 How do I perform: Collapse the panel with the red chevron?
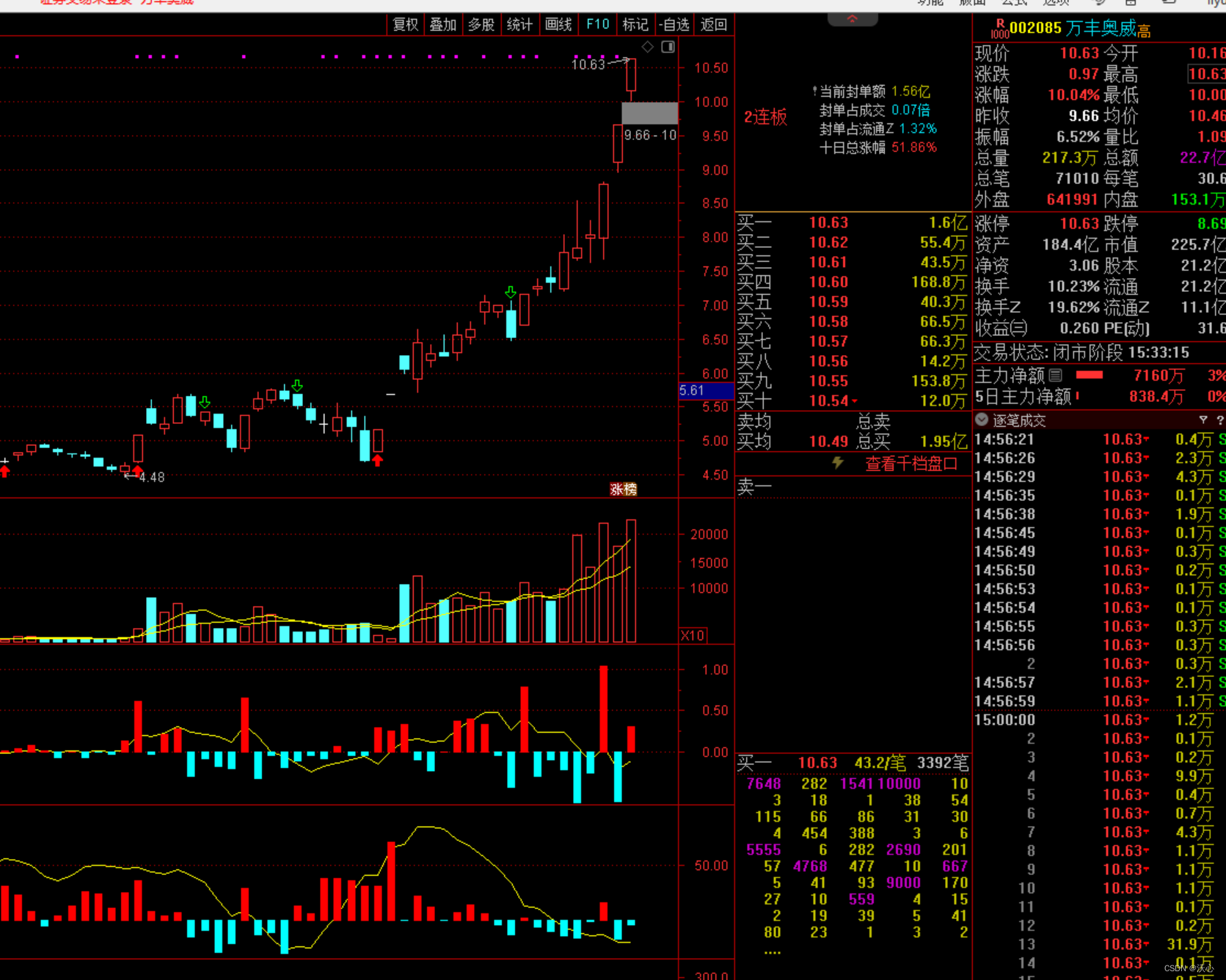pos(852,19)
